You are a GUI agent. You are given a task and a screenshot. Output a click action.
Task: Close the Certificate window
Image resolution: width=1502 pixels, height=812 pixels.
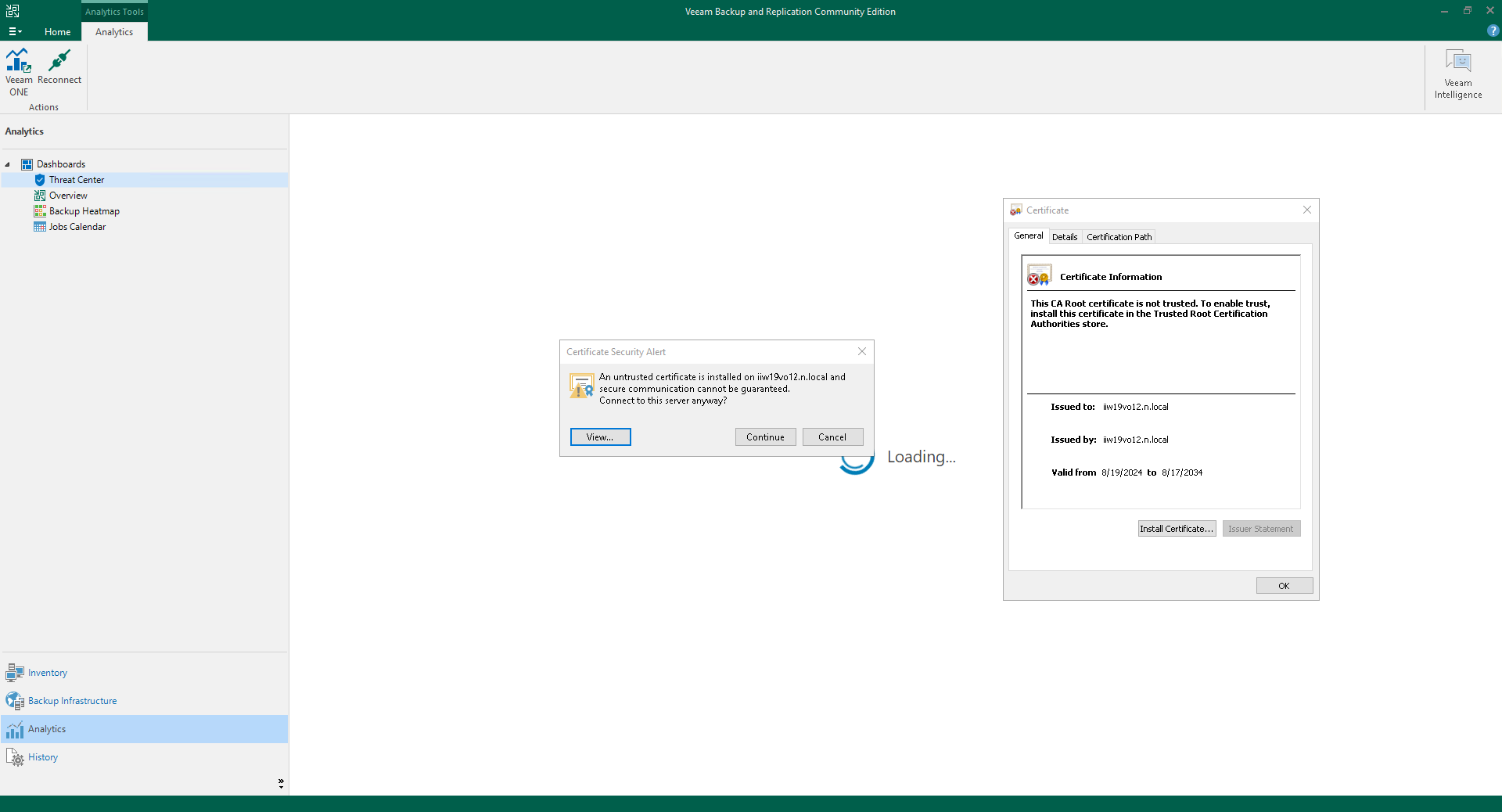point(1307,210)
